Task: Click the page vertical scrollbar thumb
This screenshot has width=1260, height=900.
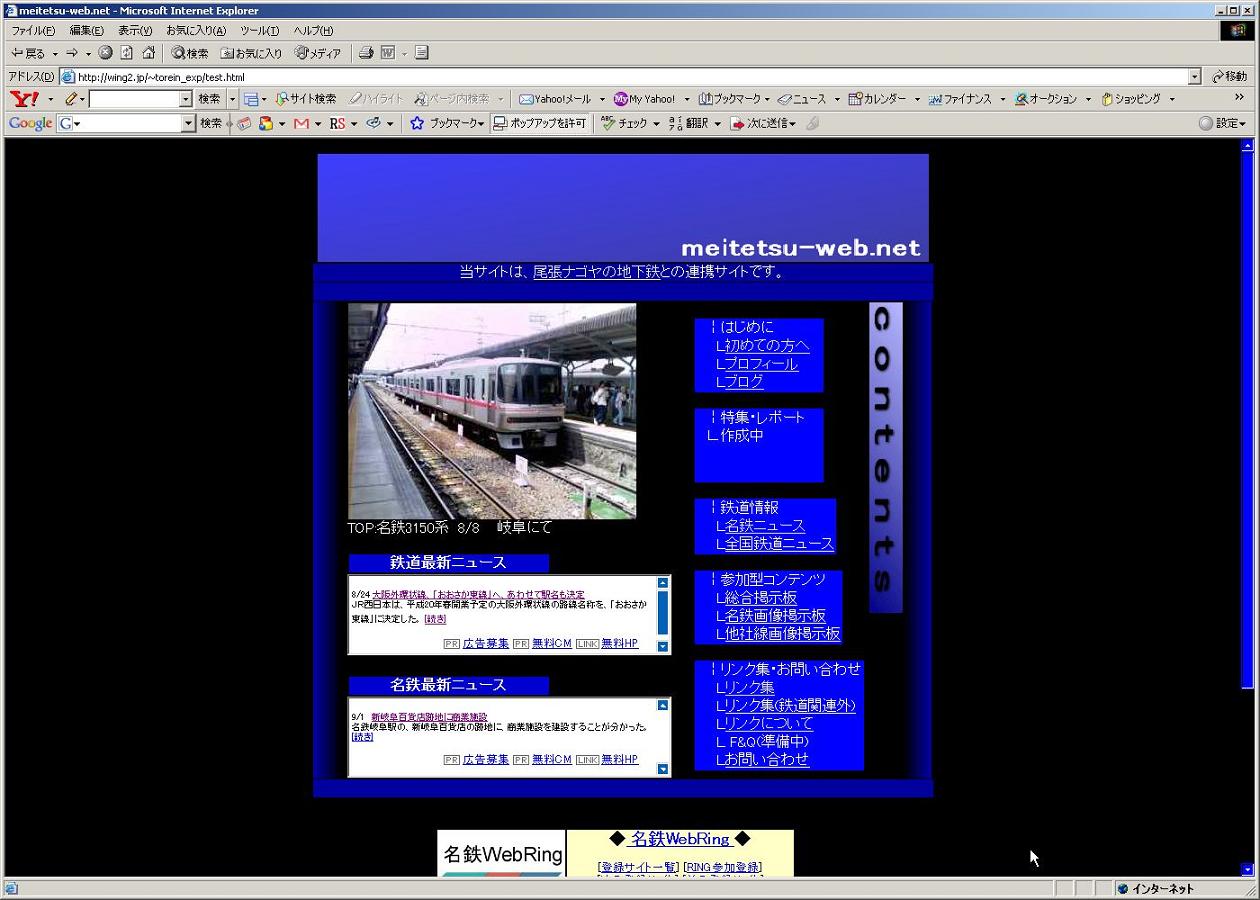Action: (x=1247, y=420)
